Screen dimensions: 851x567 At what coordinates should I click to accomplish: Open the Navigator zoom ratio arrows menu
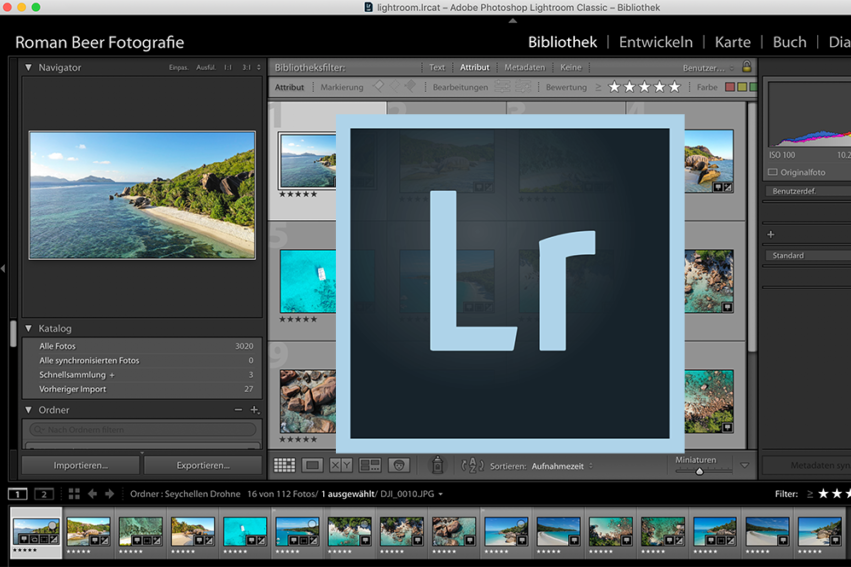coord(258,67)
